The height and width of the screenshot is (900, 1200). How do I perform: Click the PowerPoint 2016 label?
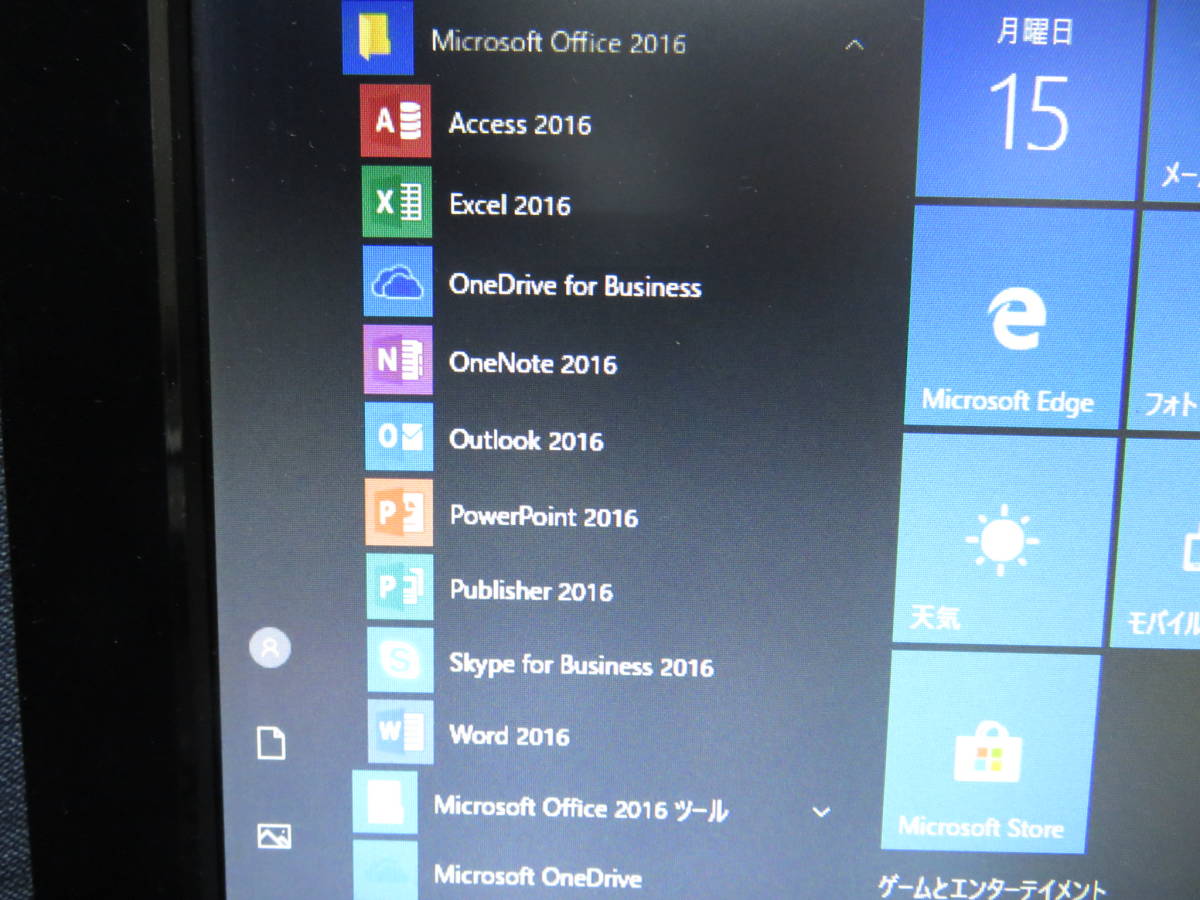(543, 516)
